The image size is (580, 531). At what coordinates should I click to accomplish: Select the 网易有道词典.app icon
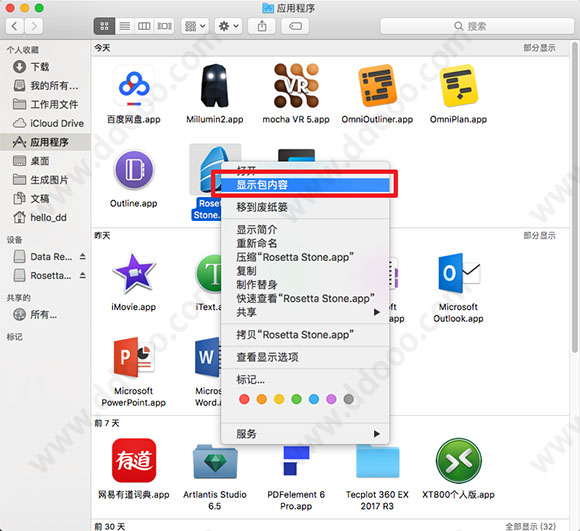click(x=134, y=460)
